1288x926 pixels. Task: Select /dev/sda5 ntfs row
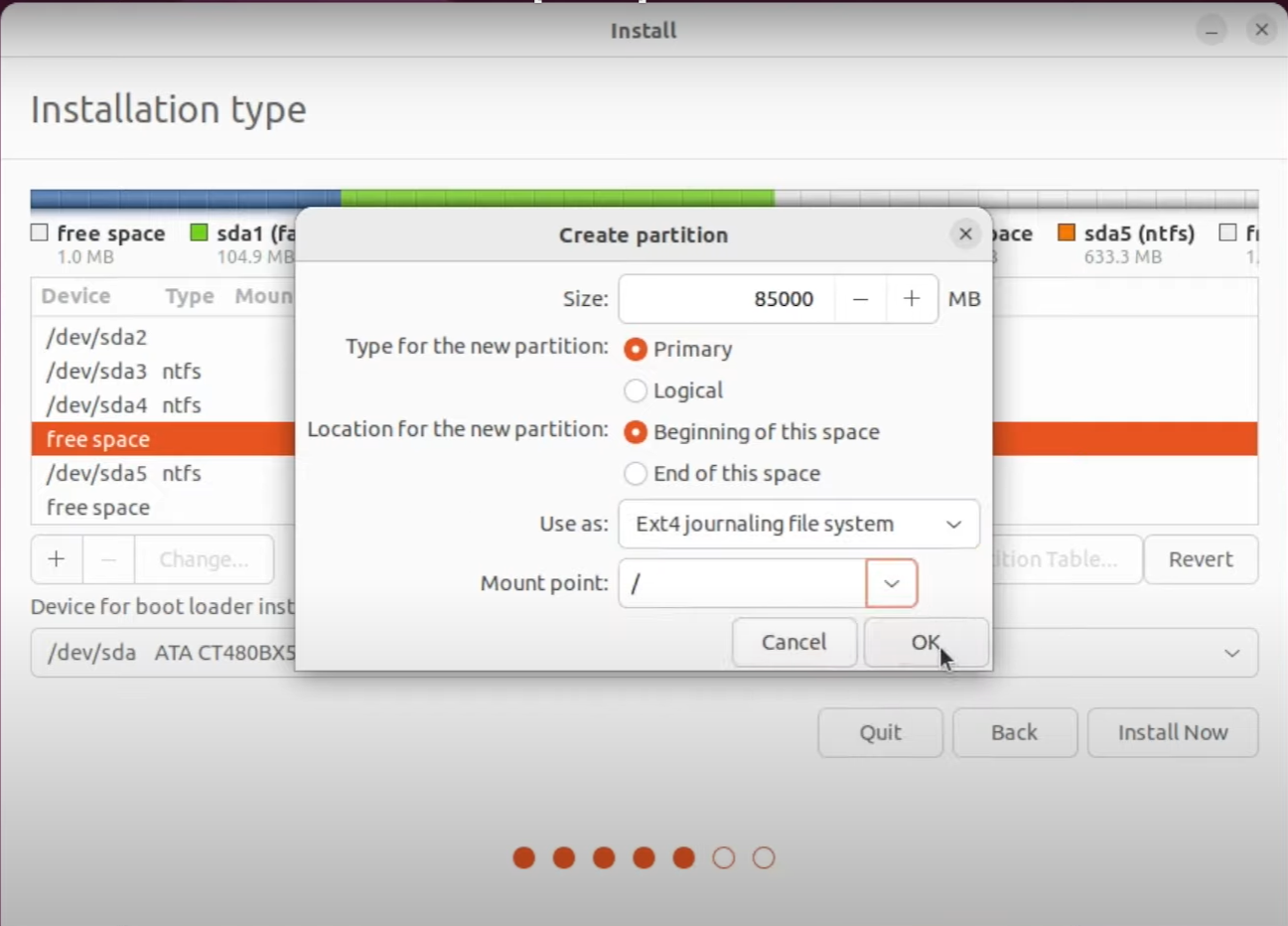[163, 474]
